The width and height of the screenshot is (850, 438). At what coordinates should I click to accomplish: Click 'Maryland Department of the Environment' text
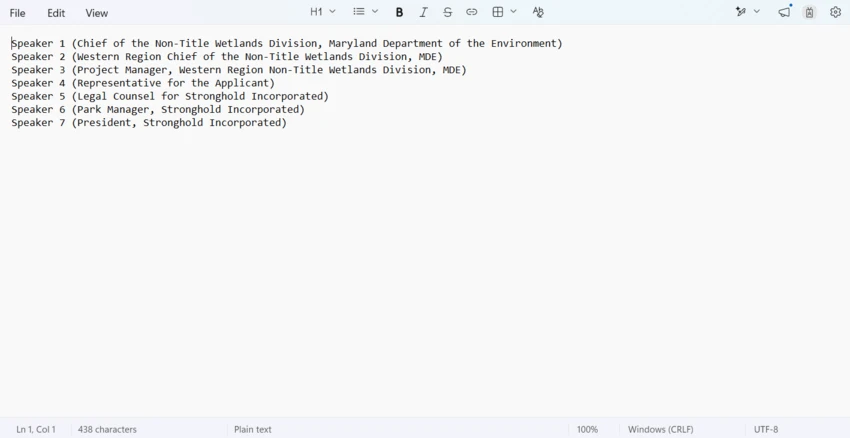coord(442,43)
